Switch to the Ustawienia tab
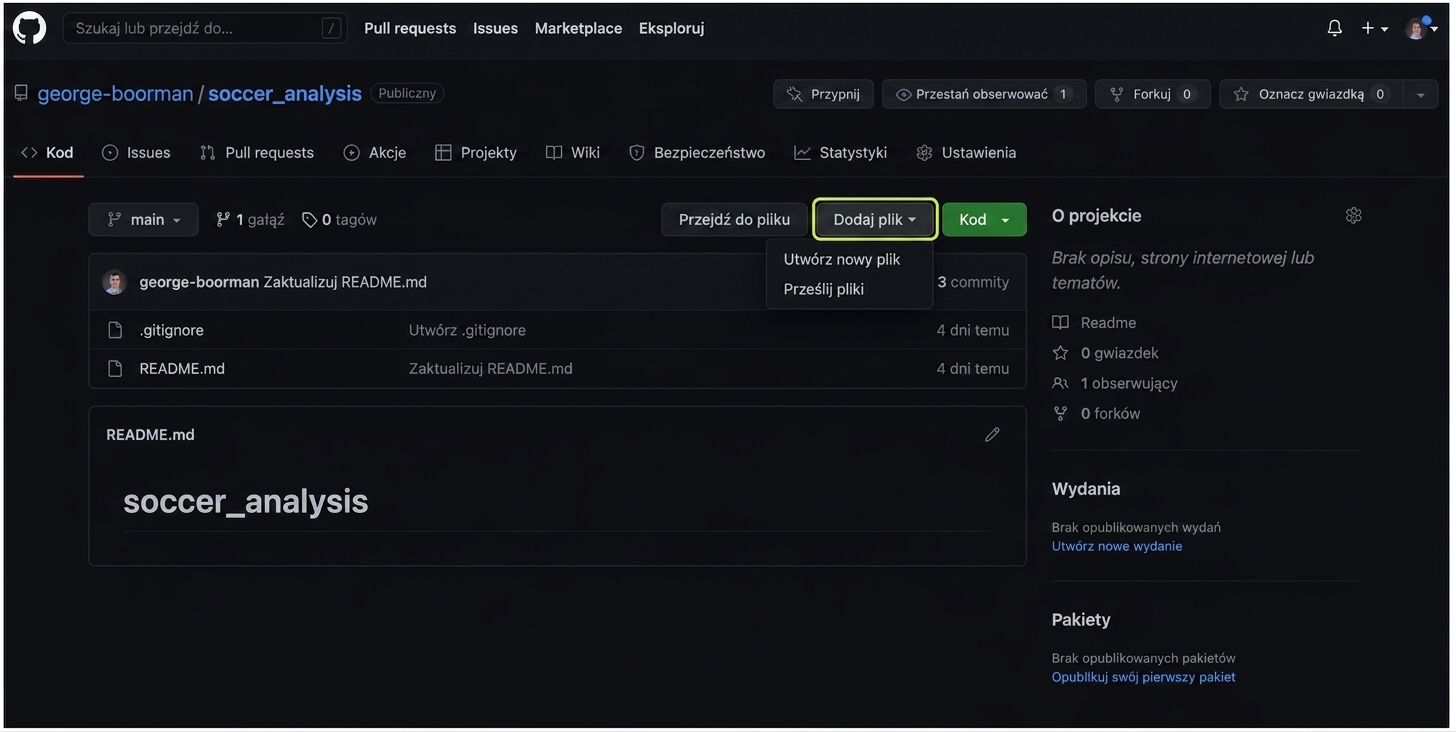 tap(966, 152)
